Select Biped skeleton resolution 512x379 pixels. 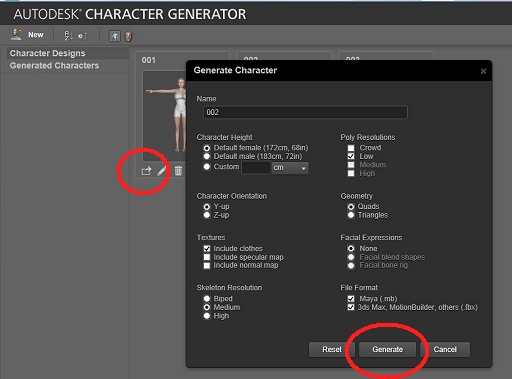[x=207, y=299]
